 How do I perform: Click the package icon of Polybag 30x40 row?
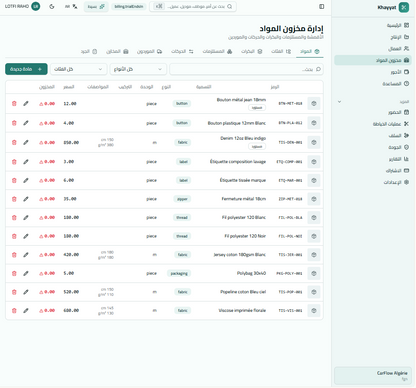(314, 273)
